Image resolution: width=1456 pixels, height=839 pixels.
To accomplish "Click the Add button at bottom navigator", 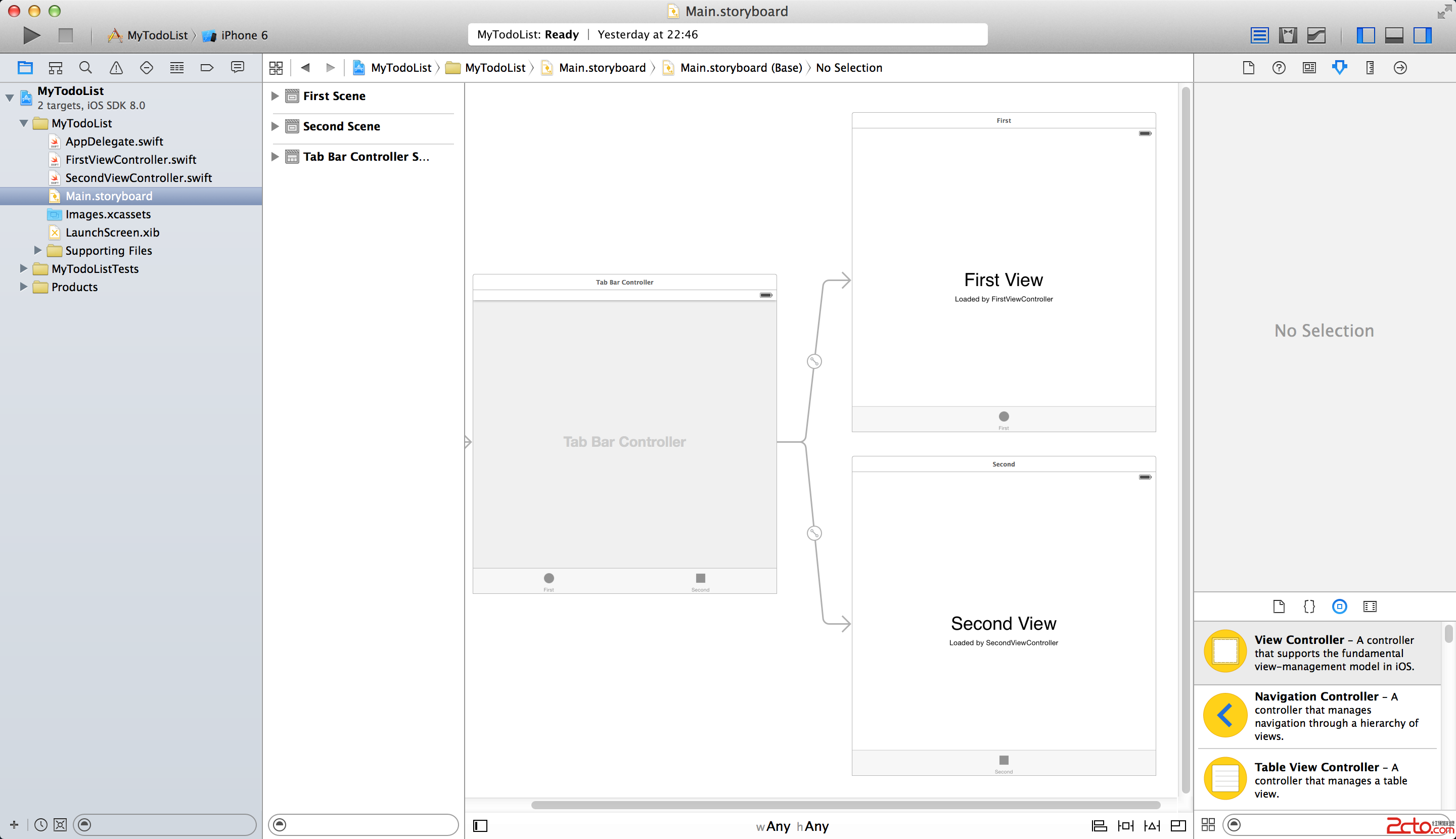I will (13, 824).
